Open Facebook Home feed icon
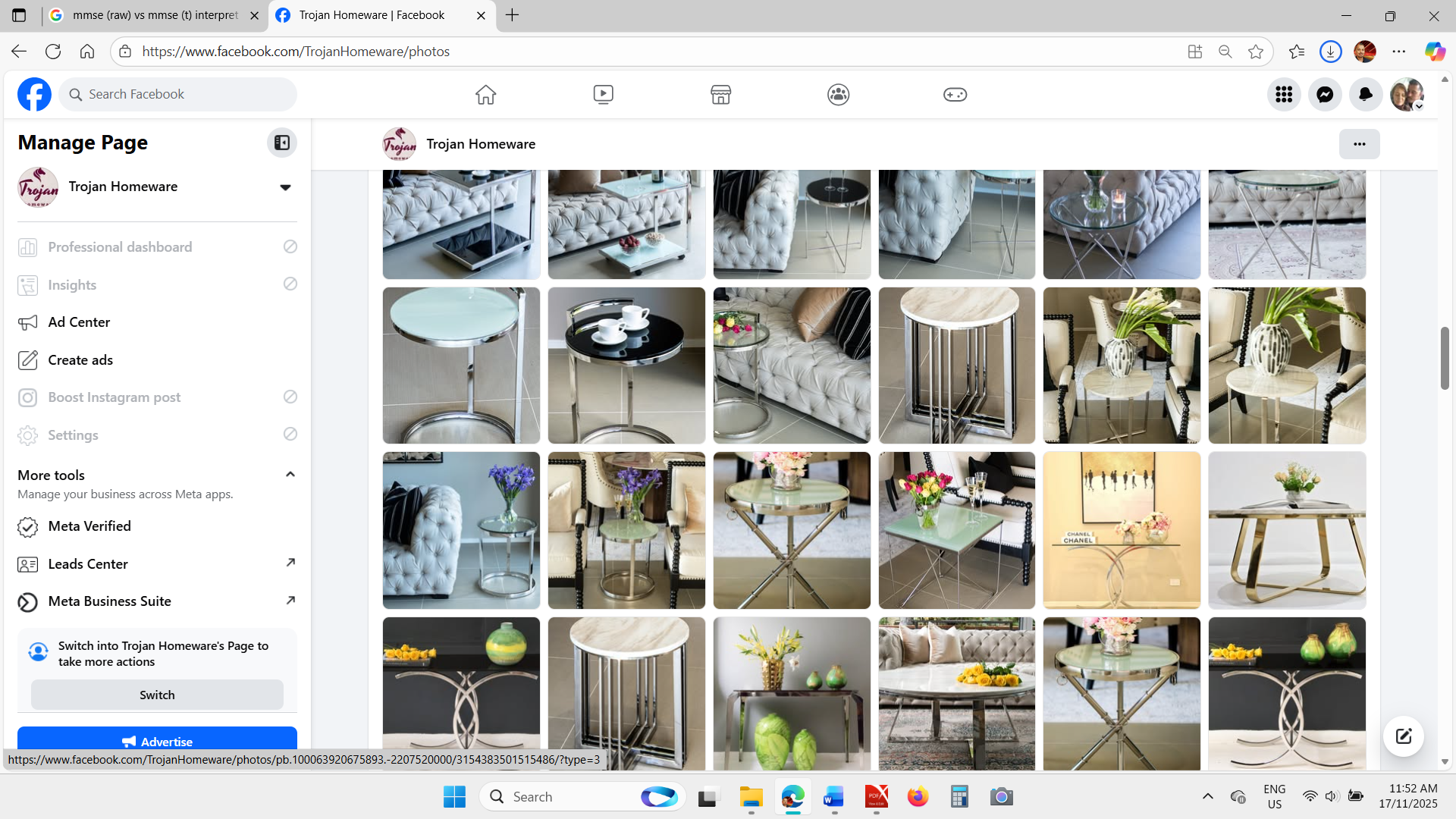Viewport: 1456px width, 819px height. pyautogui.click(x=485, y=95)
